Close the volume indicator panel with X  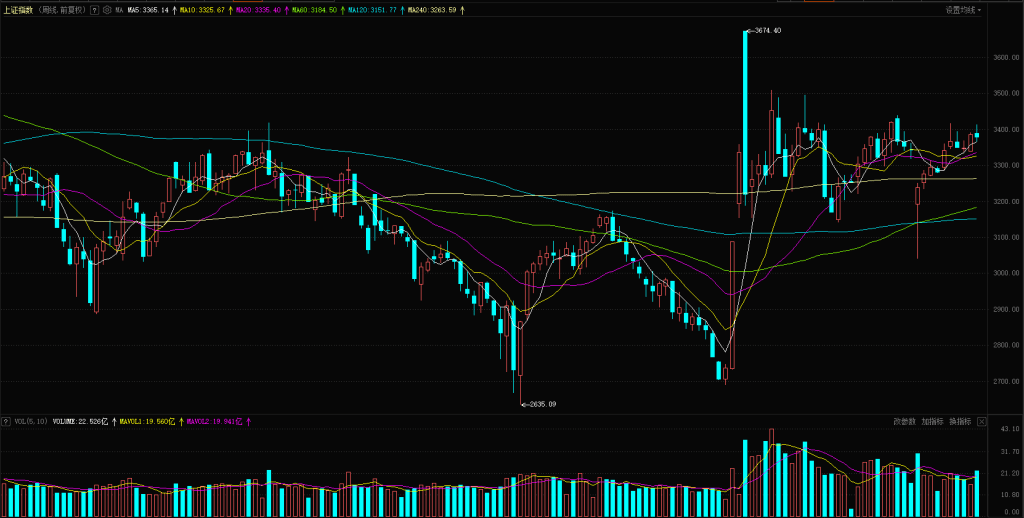click(982, 422)
